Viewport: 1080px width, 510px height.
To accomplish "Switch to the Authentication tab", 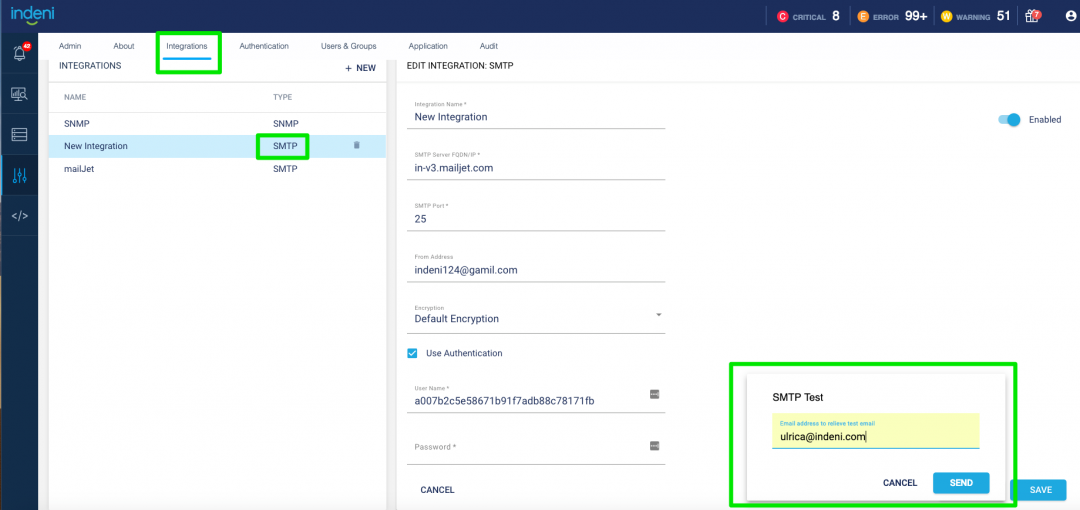I will [264, 46].
